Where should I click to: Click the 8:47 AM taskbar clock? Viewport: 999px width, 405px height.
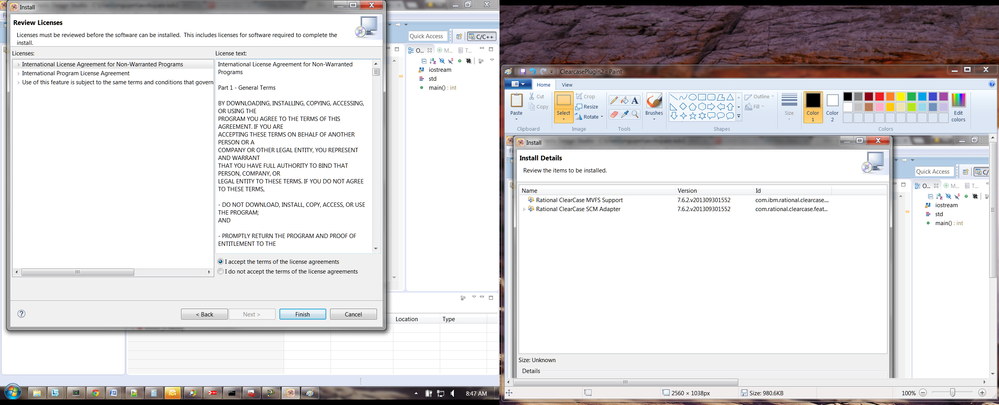(x=476, y=394)
